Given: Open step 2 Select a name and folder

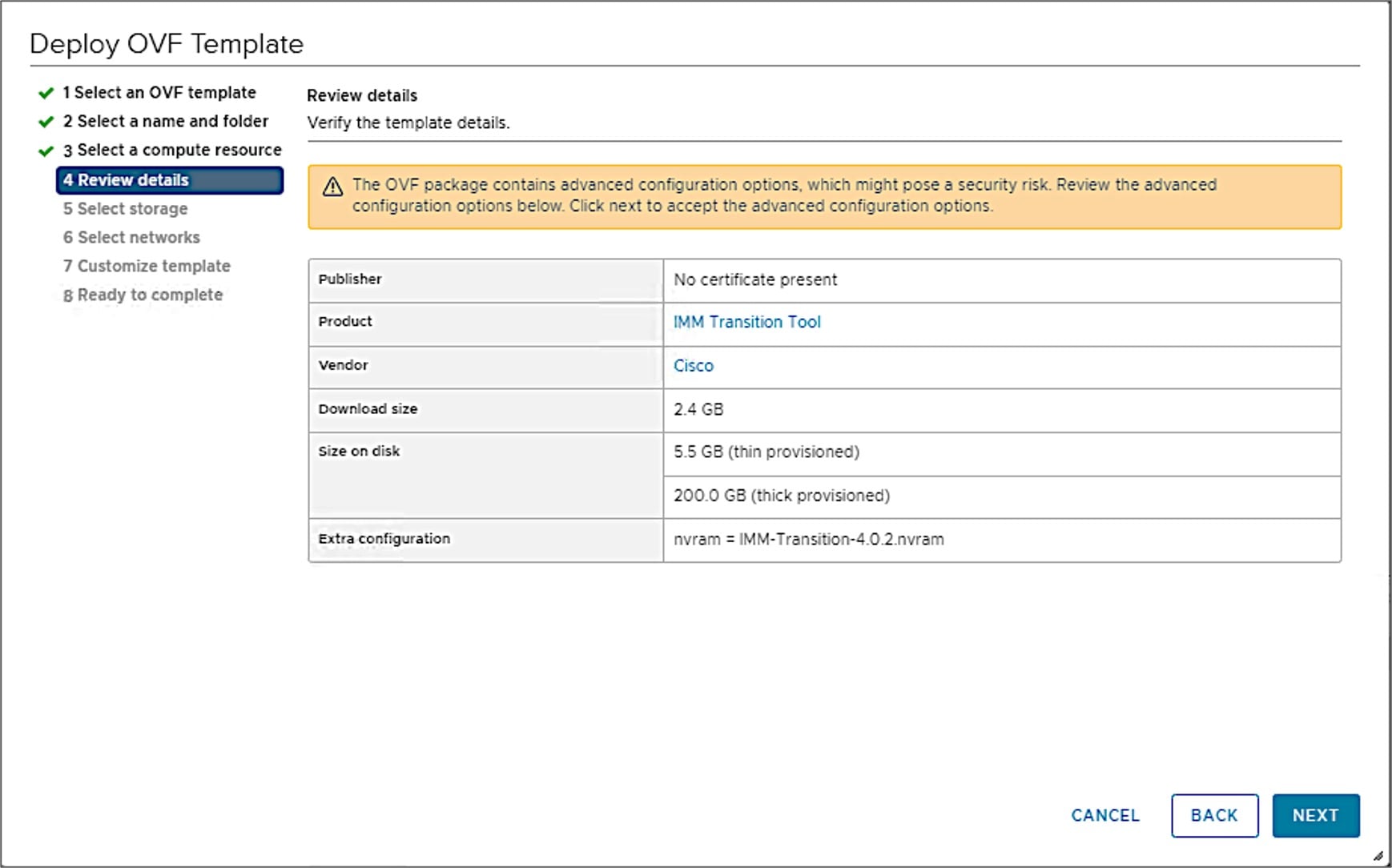Looking at the screenshot, I should [166, 122].
